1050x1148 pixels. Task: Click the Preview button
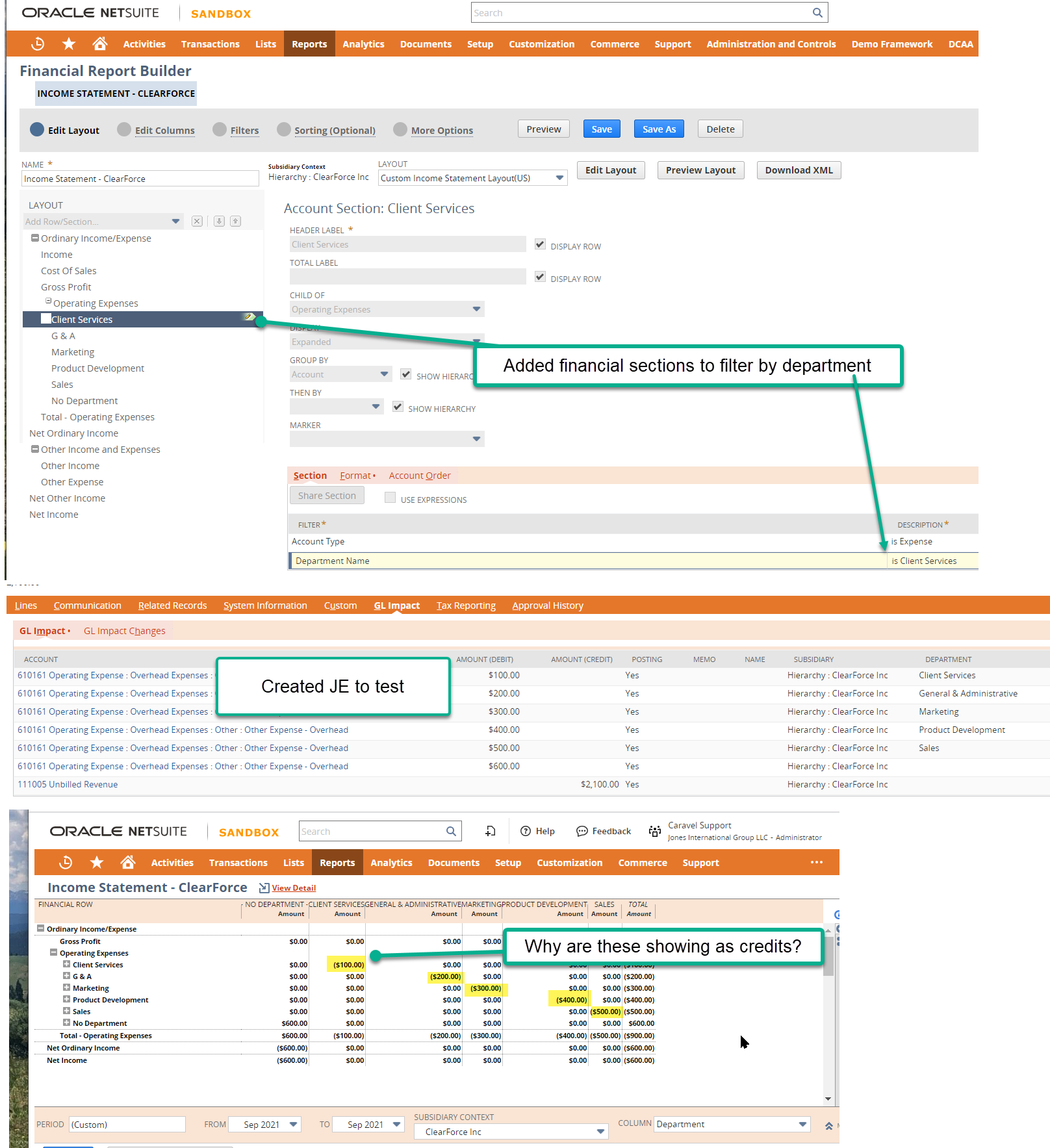tap(544, 129)
